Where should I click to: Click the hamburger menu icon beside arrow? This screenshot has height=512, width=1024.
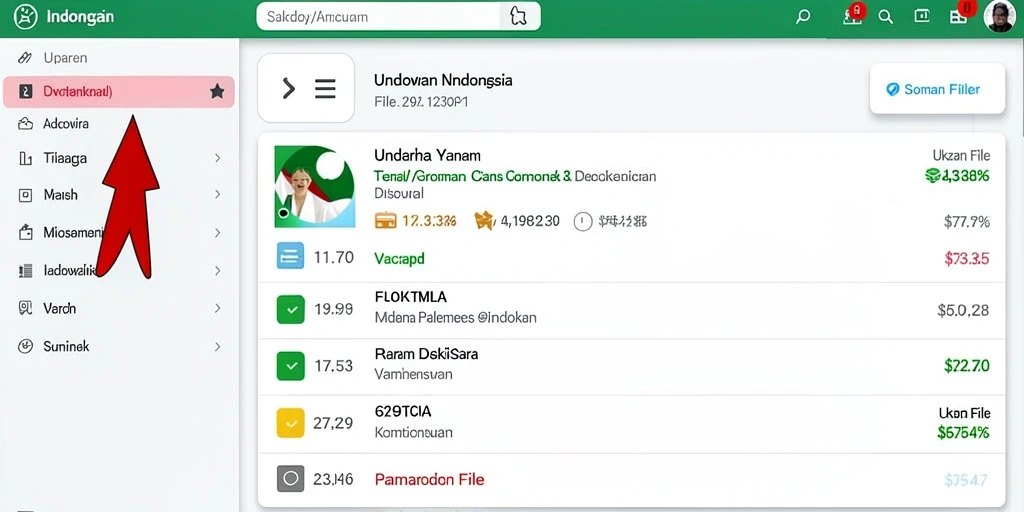tap(325, 88)
